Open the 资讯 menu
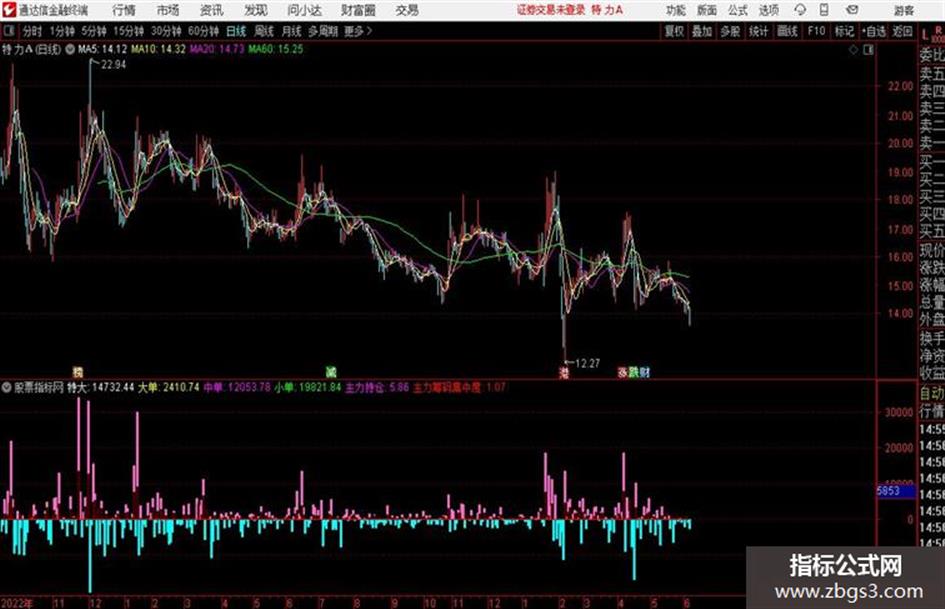The image size is (945, 609). (x=212, y=10)
